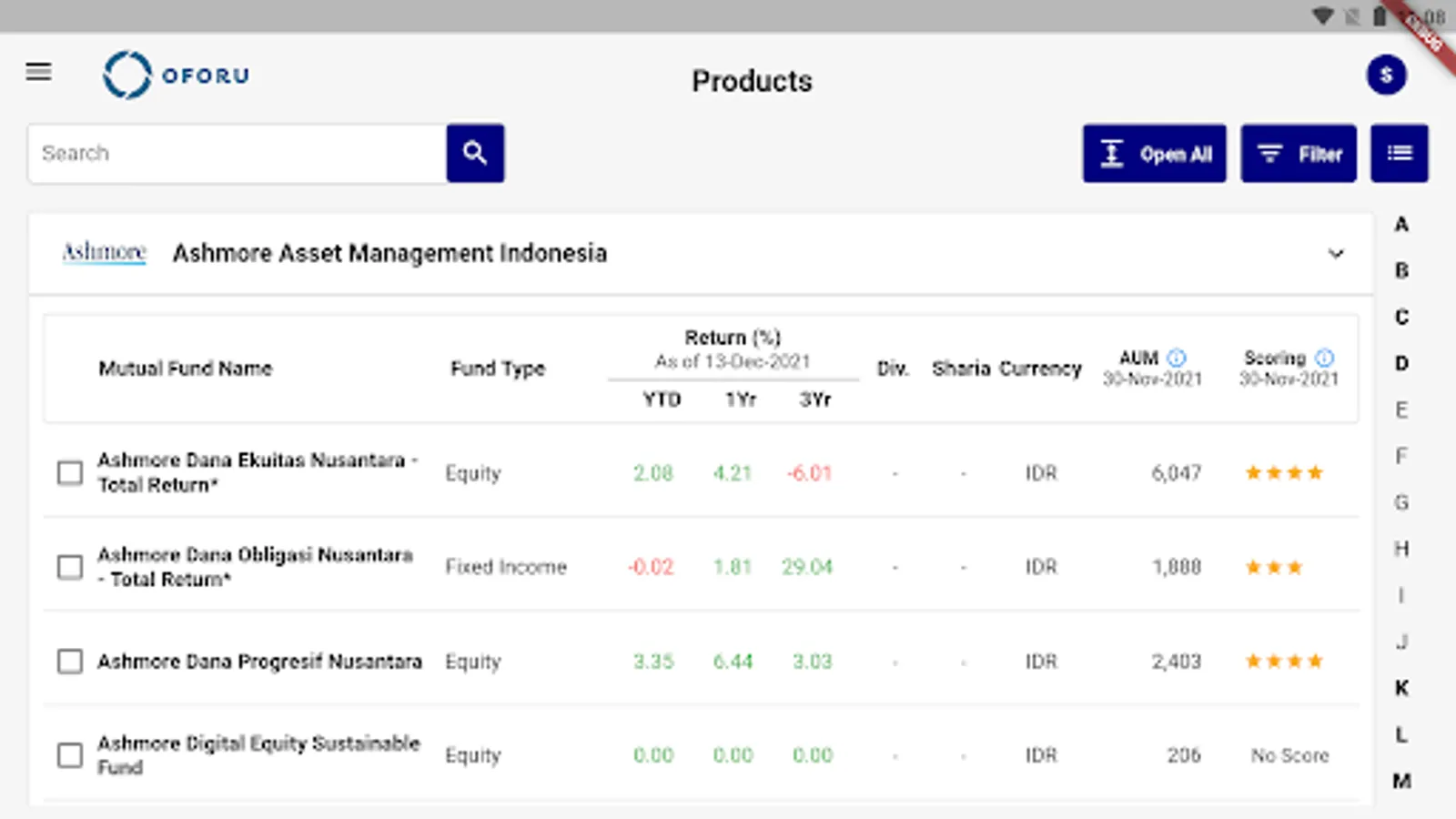Collapse Ashmore Asset Management Indonesia section
Viewport: 1456px width, 819px height.
click(1335, 254)
